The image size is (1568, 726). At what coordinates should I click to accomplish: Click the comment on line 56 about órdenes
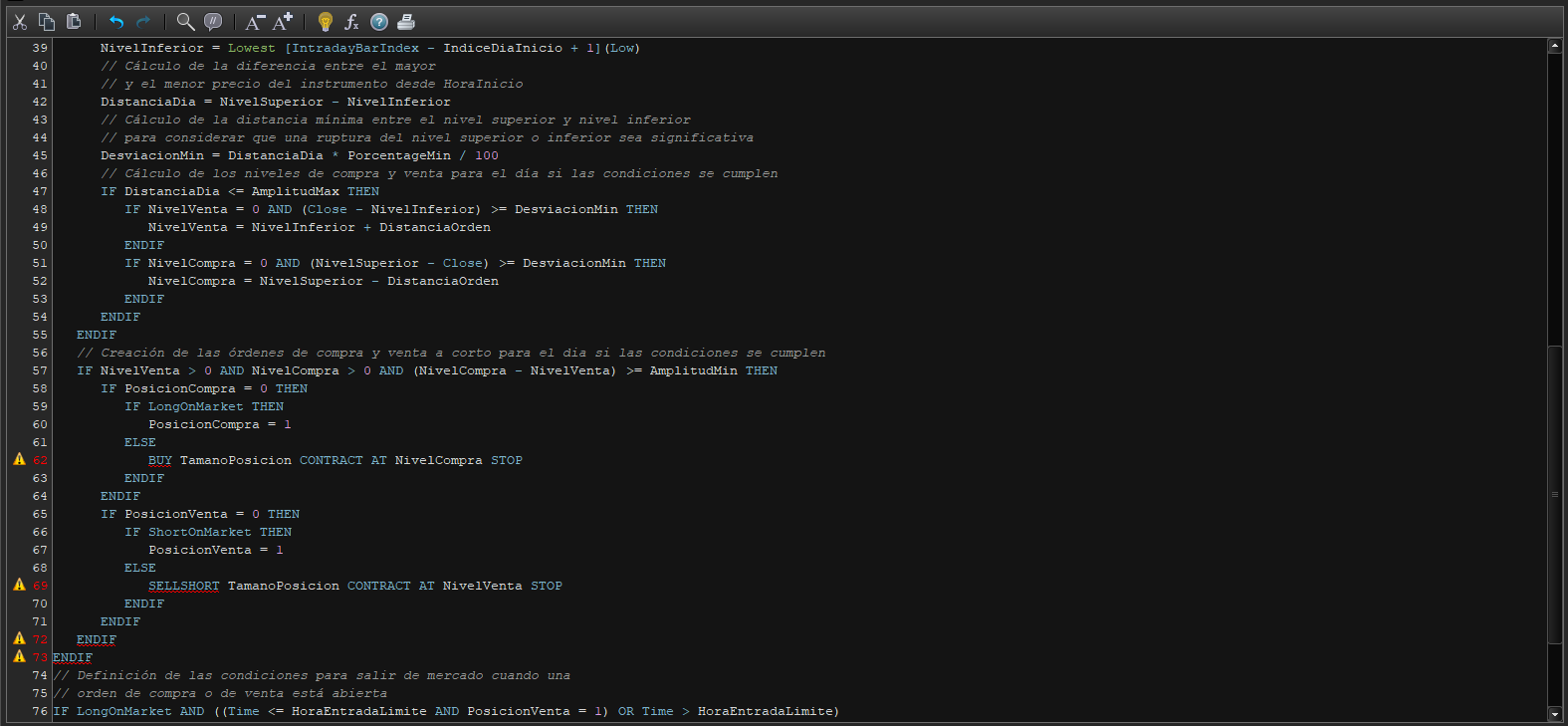pyautogui.click(x=451, y=353)
